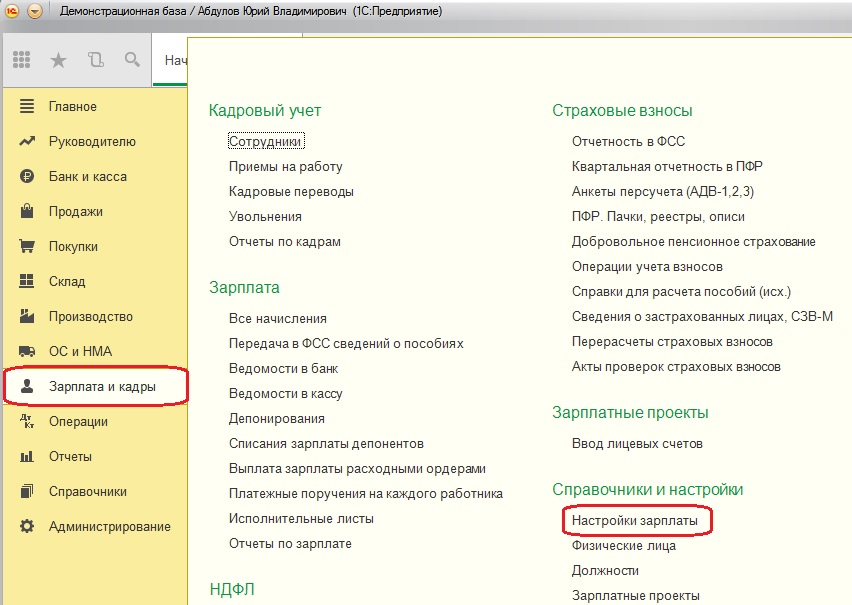The height and width of the screenshot is (605, 852).
Task: Click the Руководителю chart icon
Action: coord(27,141)
